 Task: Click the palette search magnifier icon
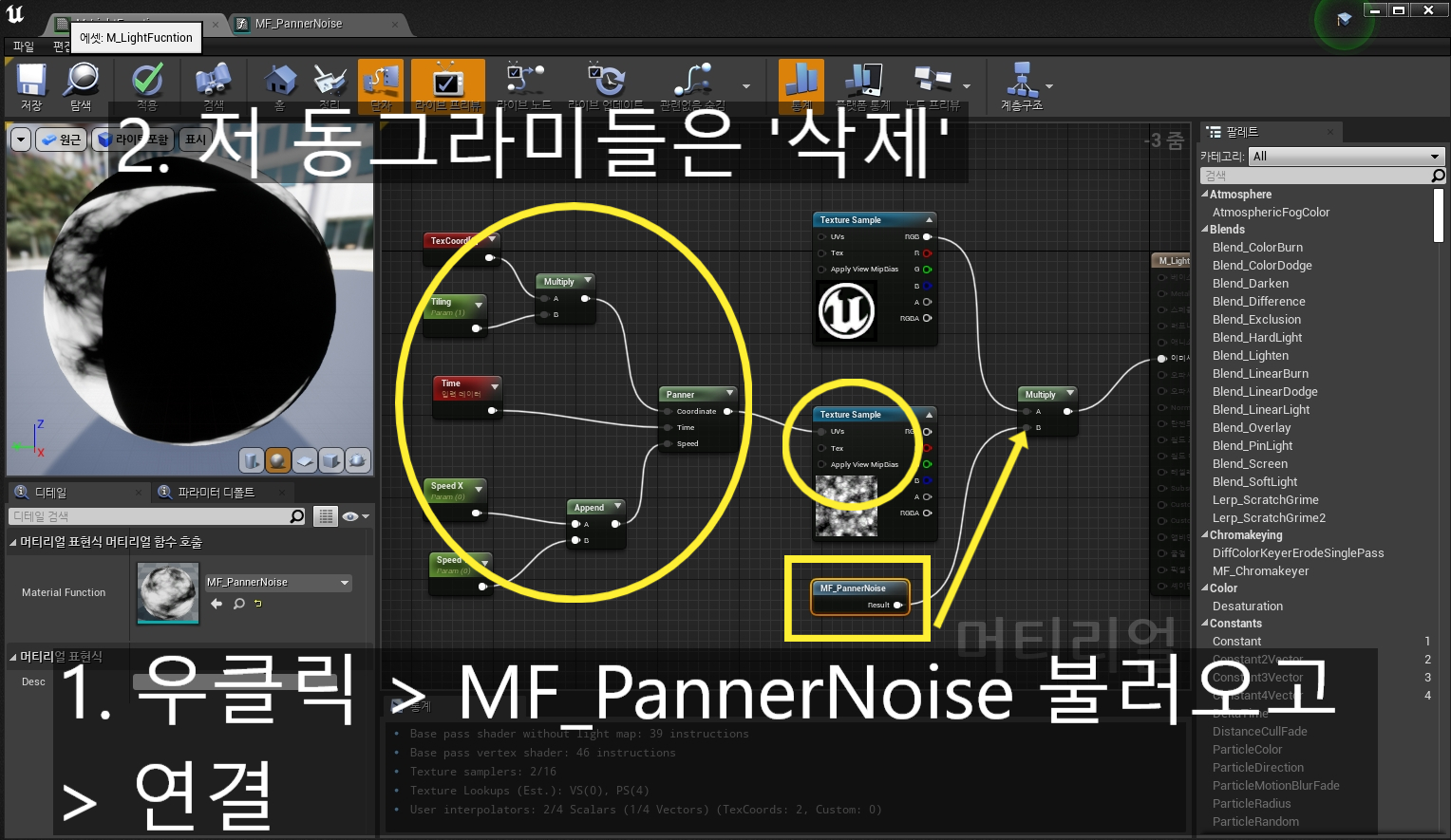tap(1438, 176)
